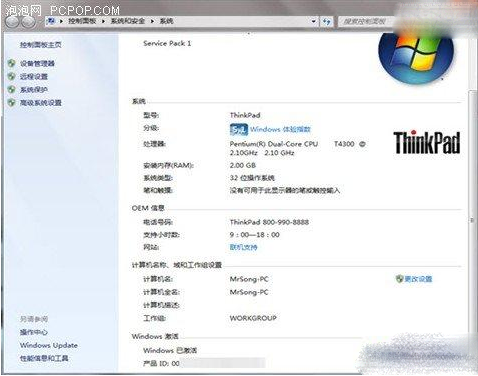Open 性能信息和工具 link
The width and height of the screenshot is (478, 376).
[44, 358]
